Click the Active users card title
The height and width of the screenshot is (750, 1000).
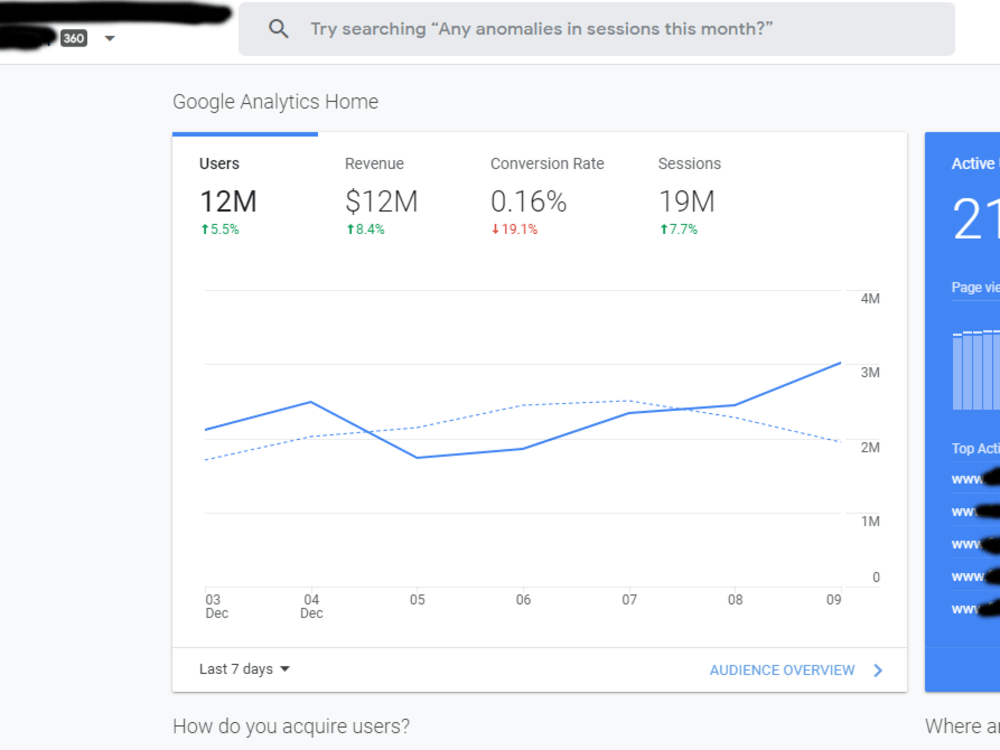click(975, 164)
